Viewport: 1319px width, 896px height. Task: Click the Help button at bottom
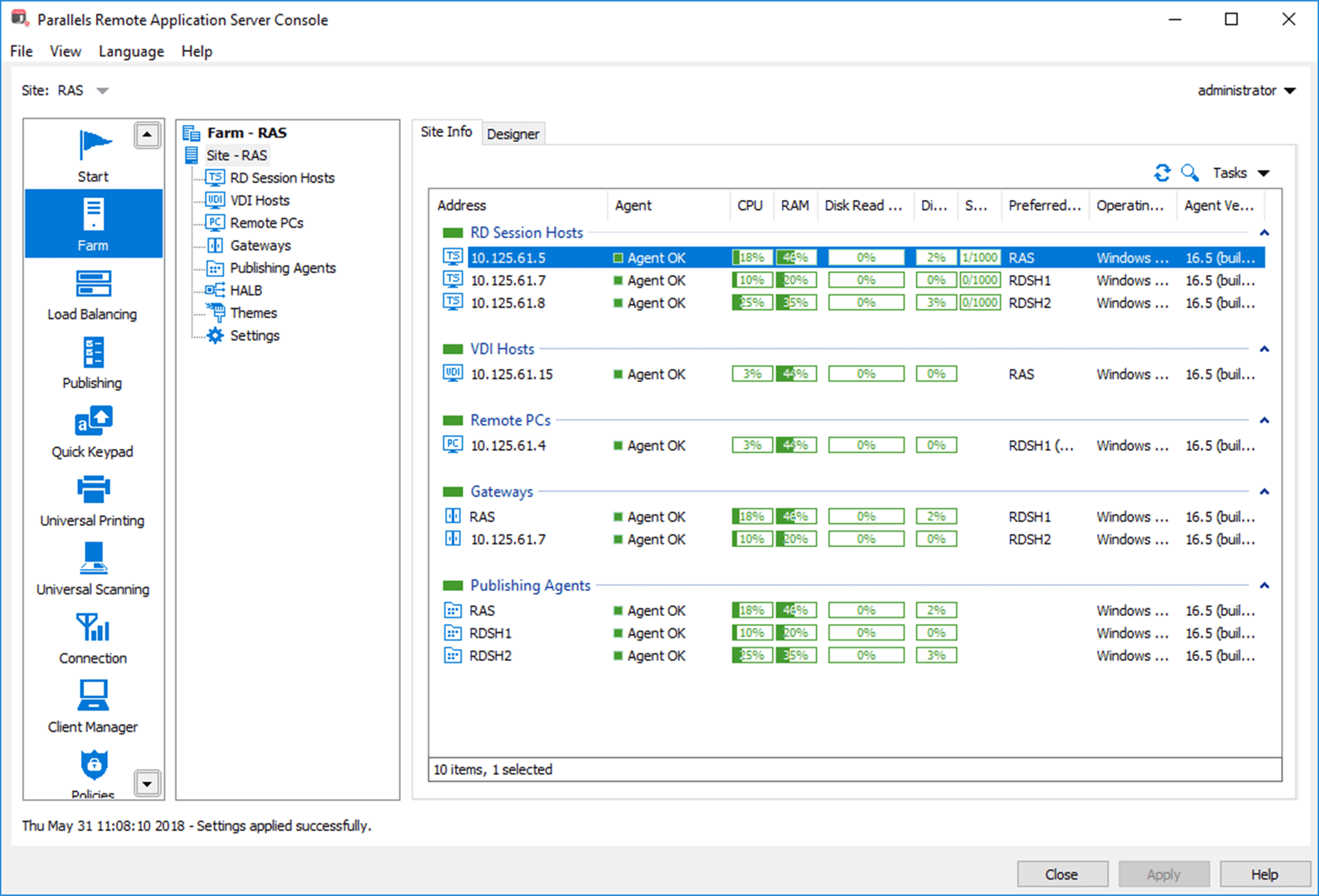(1265, 874)
